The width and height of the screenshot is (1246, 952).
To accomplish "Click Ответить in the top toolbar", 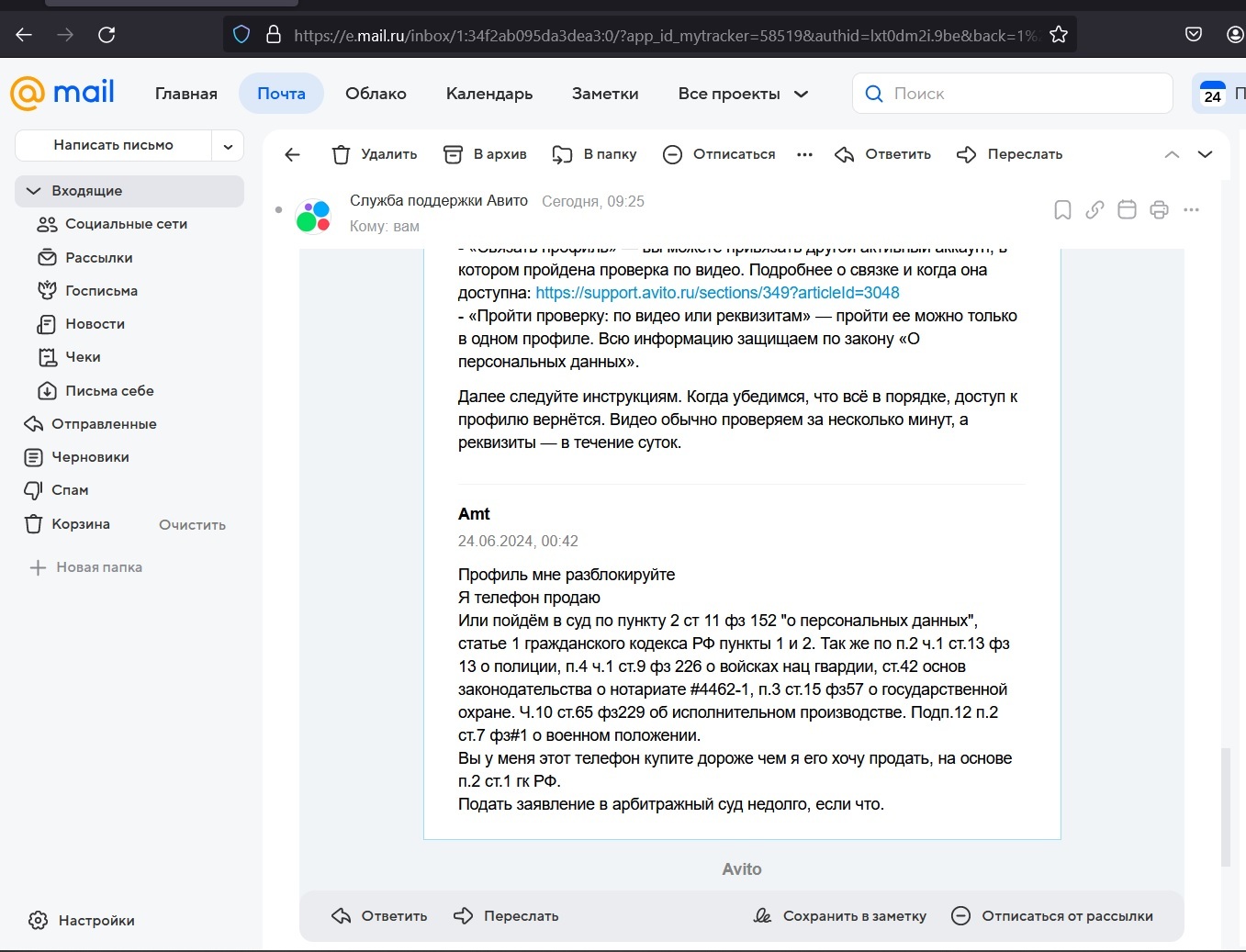I will [x=883, y=154].
